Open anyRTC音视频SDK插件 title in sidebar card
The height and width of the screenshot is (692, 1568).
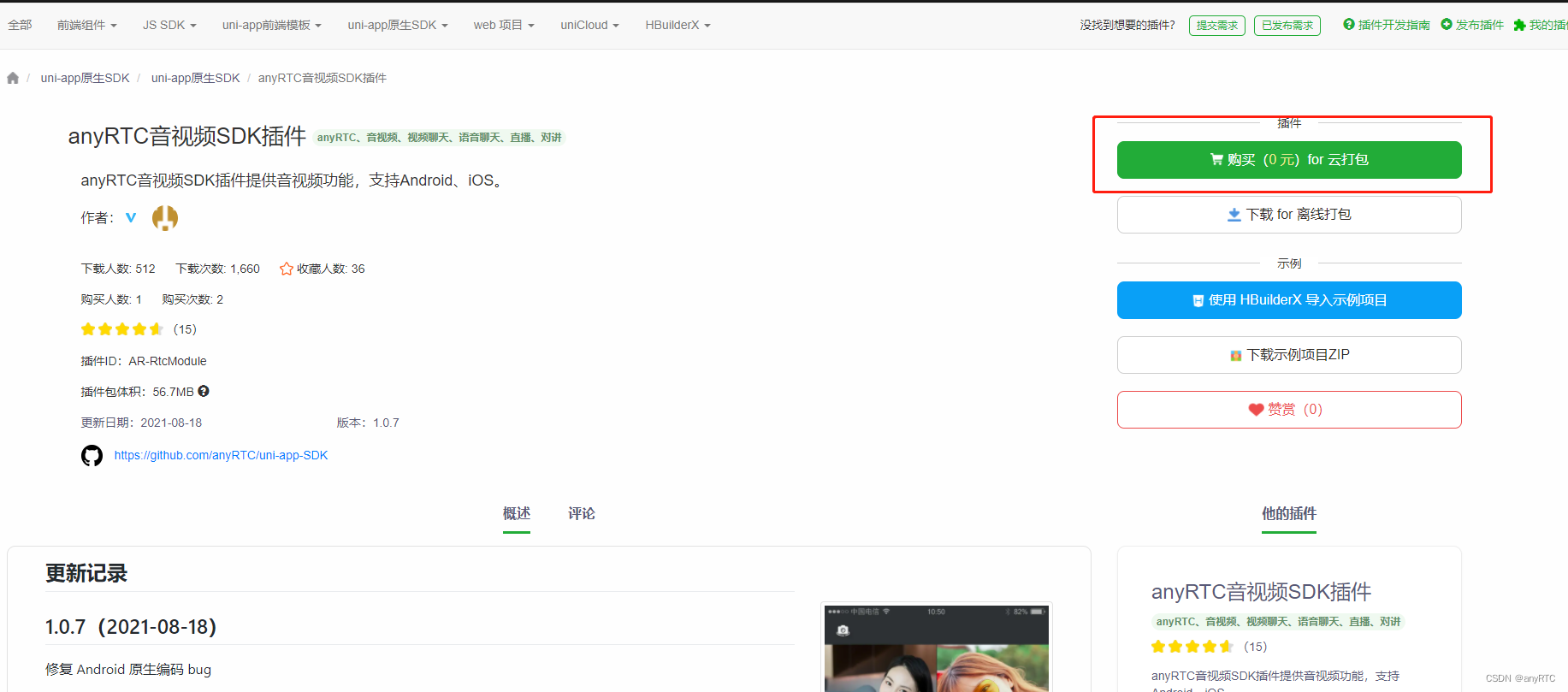click(1261, 592)
